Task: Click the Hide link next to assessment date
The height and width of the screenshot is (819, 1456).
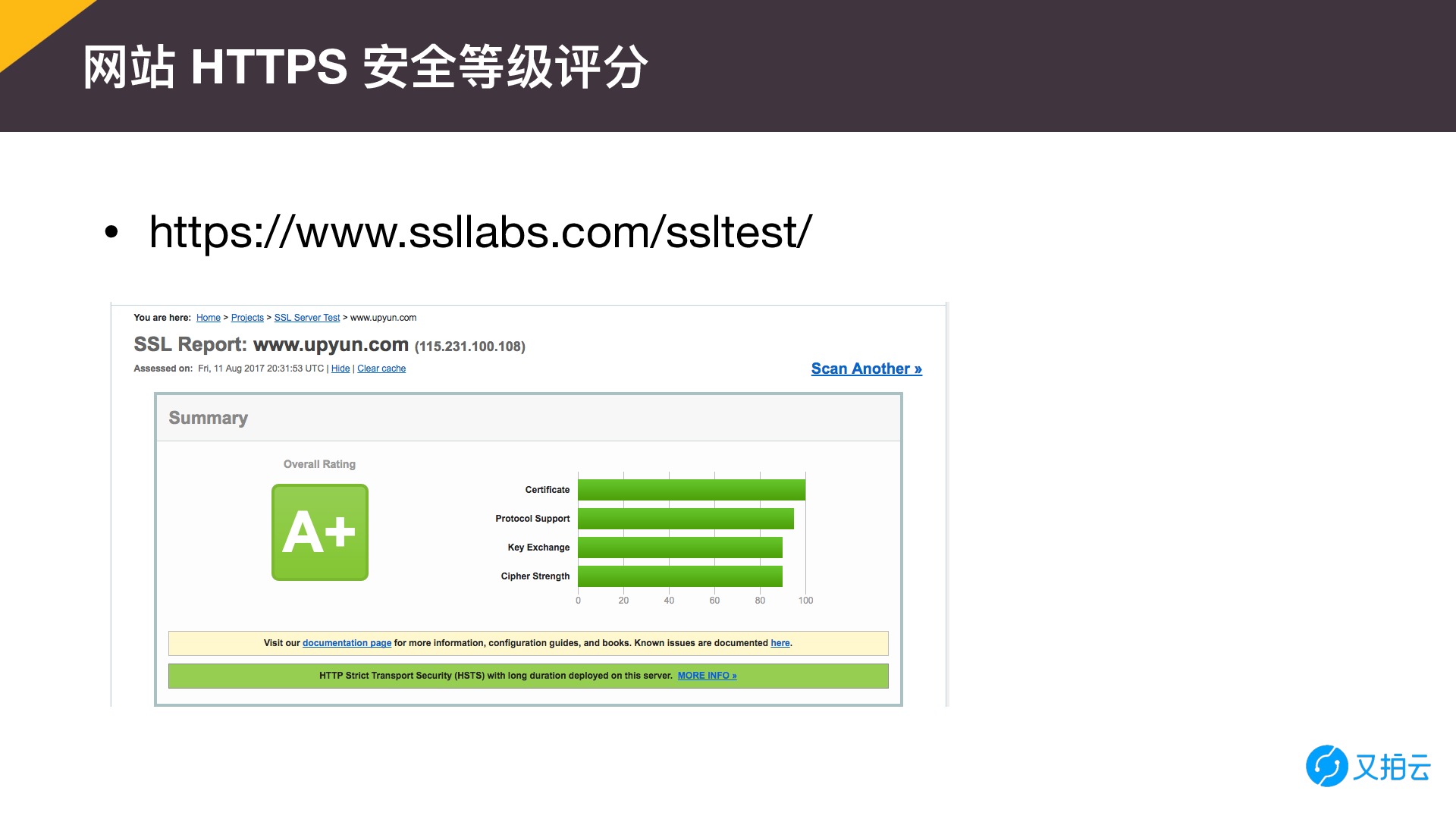Action: [340, 369]
